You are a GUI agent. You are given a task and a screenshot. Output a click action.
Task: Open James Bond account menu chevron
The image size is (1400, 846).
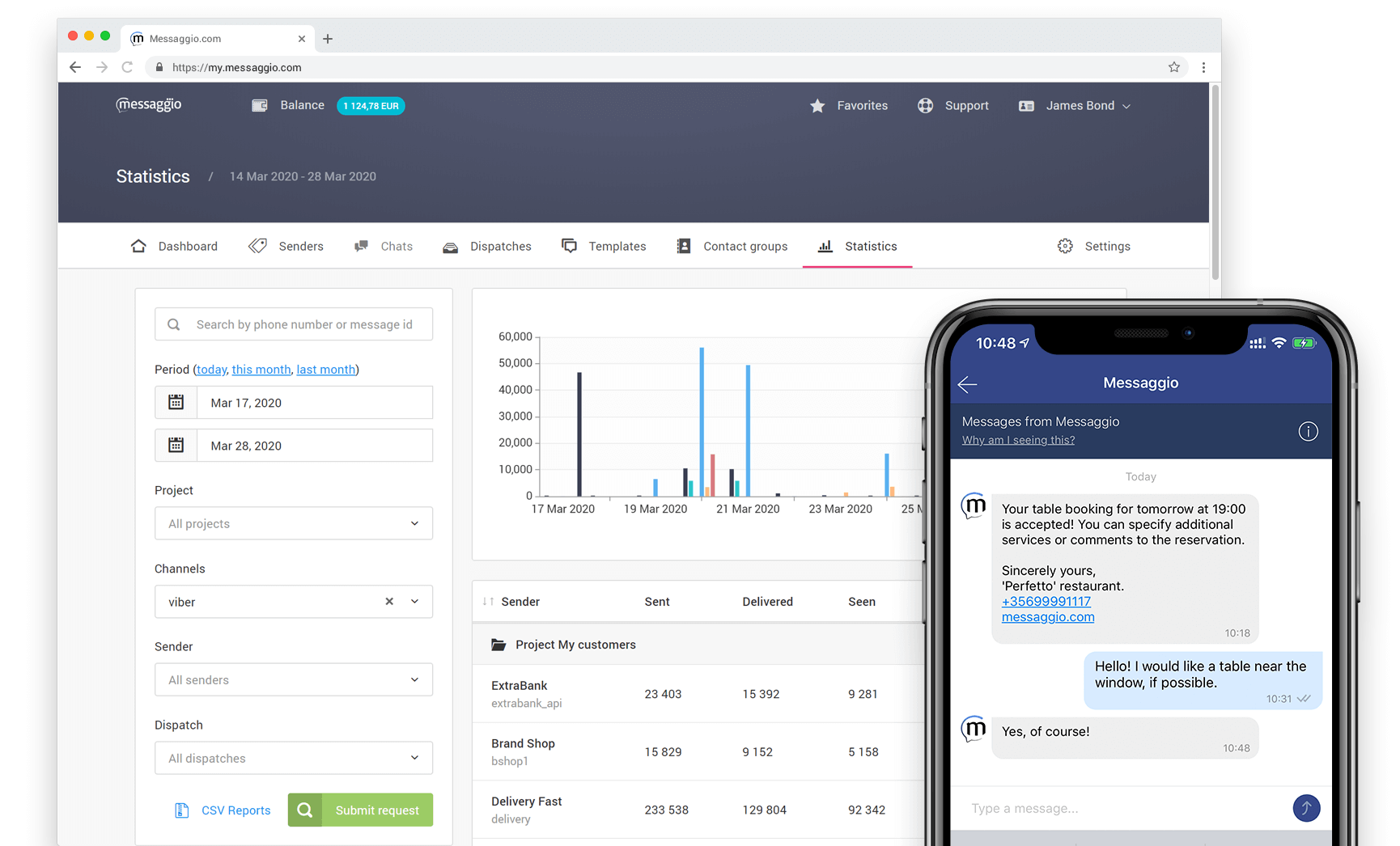[x=1126, y=106]
